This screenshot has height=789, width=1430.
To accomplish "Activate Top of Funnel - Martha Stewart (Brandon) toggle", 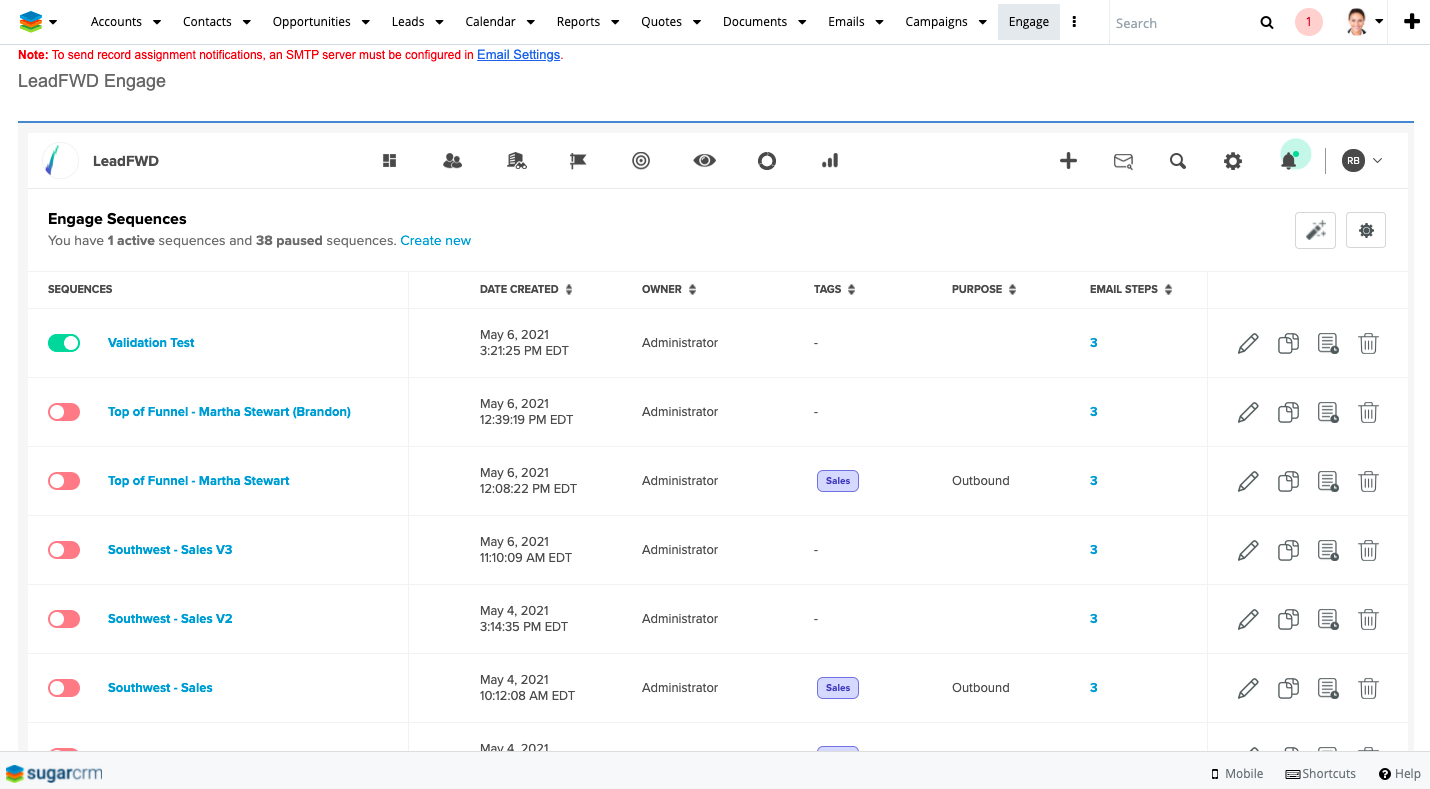I will tap(64, 412).
